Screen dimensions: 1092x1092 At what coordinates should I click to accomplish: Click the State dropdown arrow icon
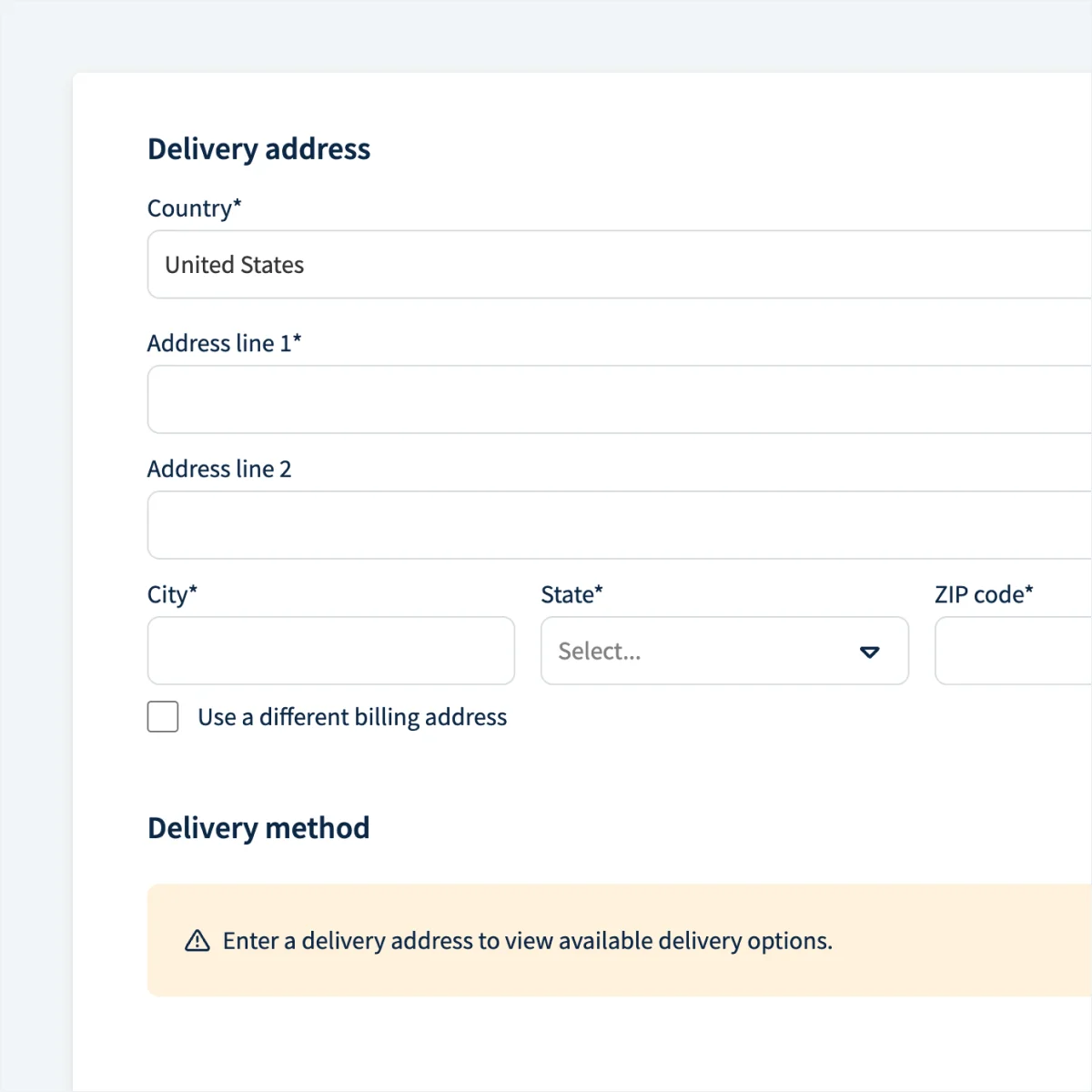869,652
